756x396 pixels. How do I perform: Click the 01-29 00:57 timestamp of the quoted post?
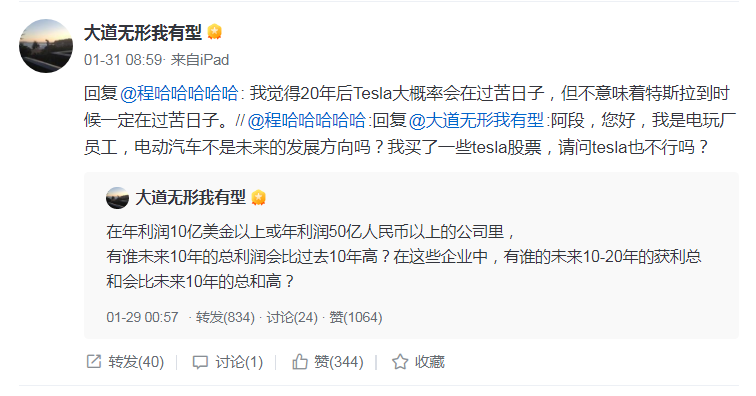142,317
